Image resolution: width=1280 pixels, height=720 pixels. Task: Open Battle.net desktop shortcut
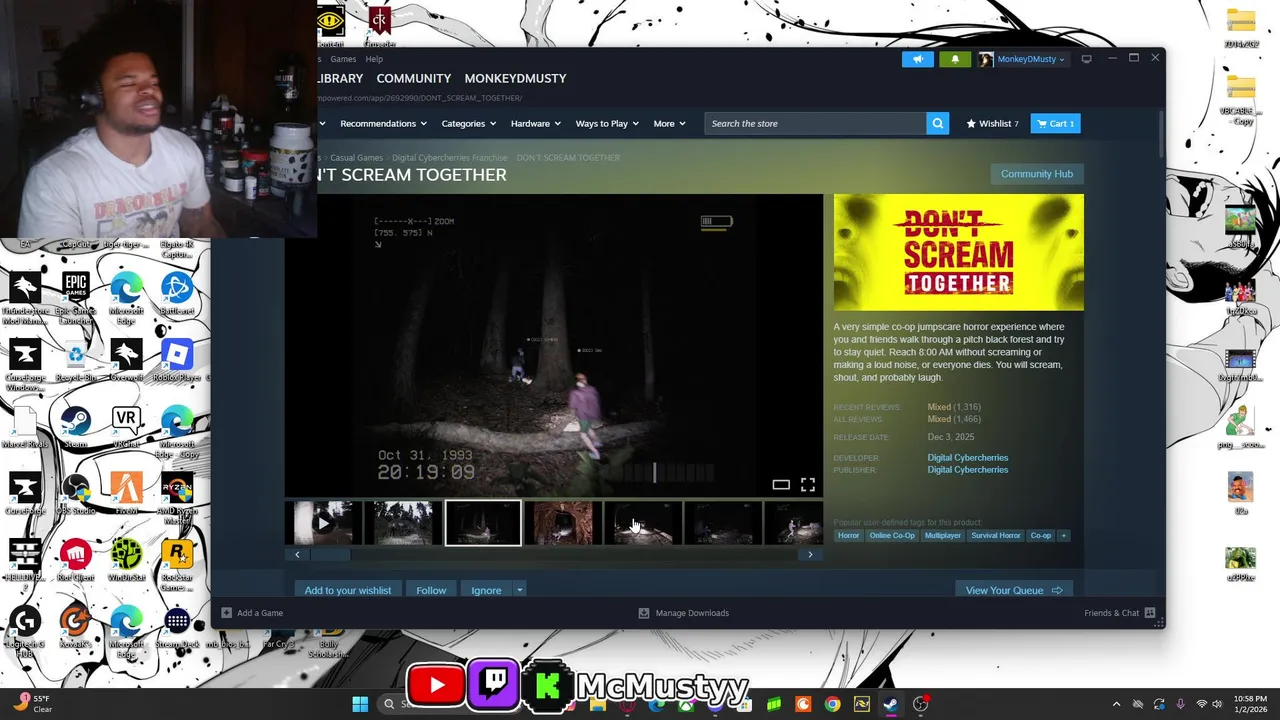[177, 294]
